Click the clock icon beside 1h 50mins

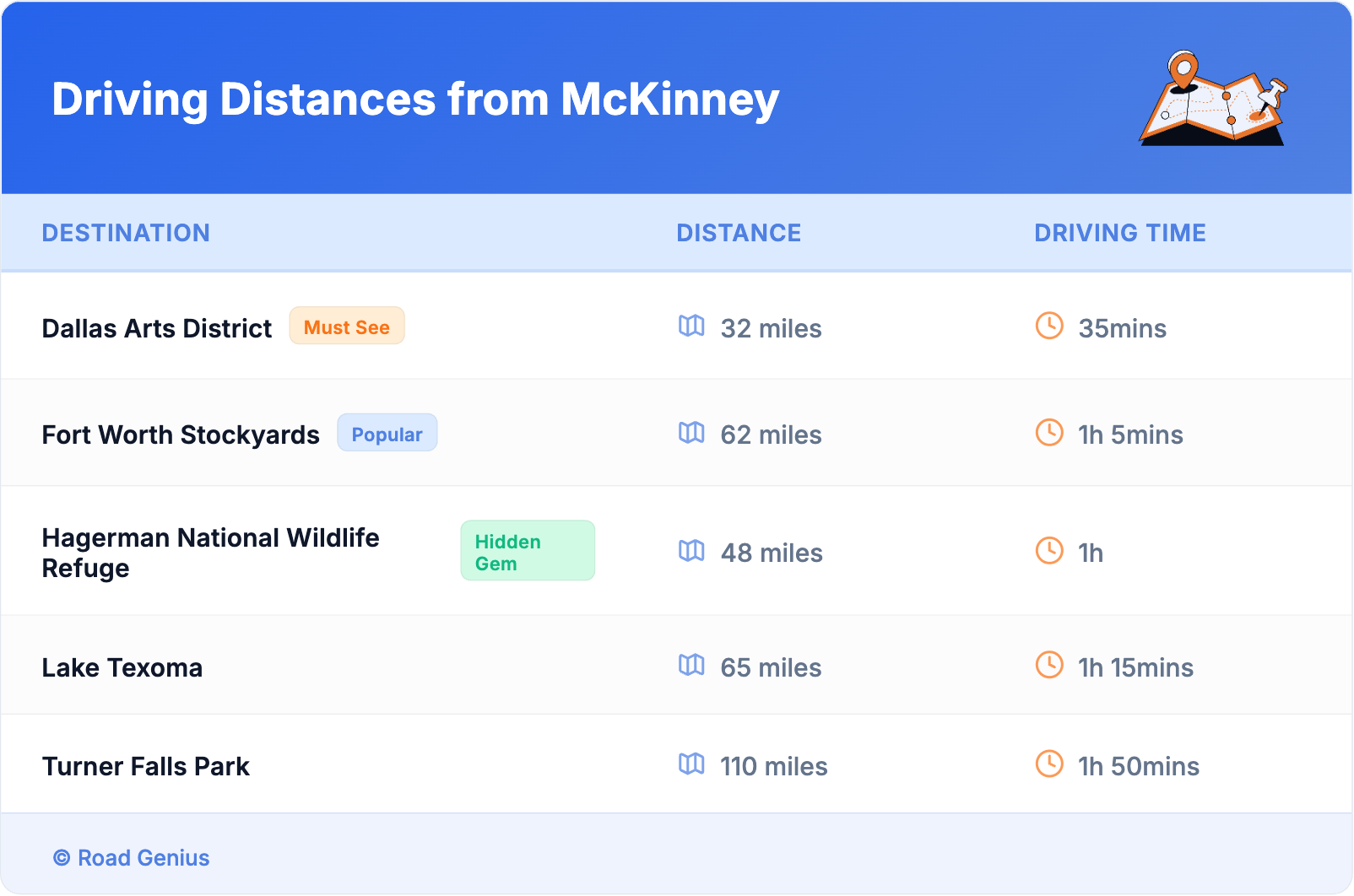click(x=1049, y=764)
